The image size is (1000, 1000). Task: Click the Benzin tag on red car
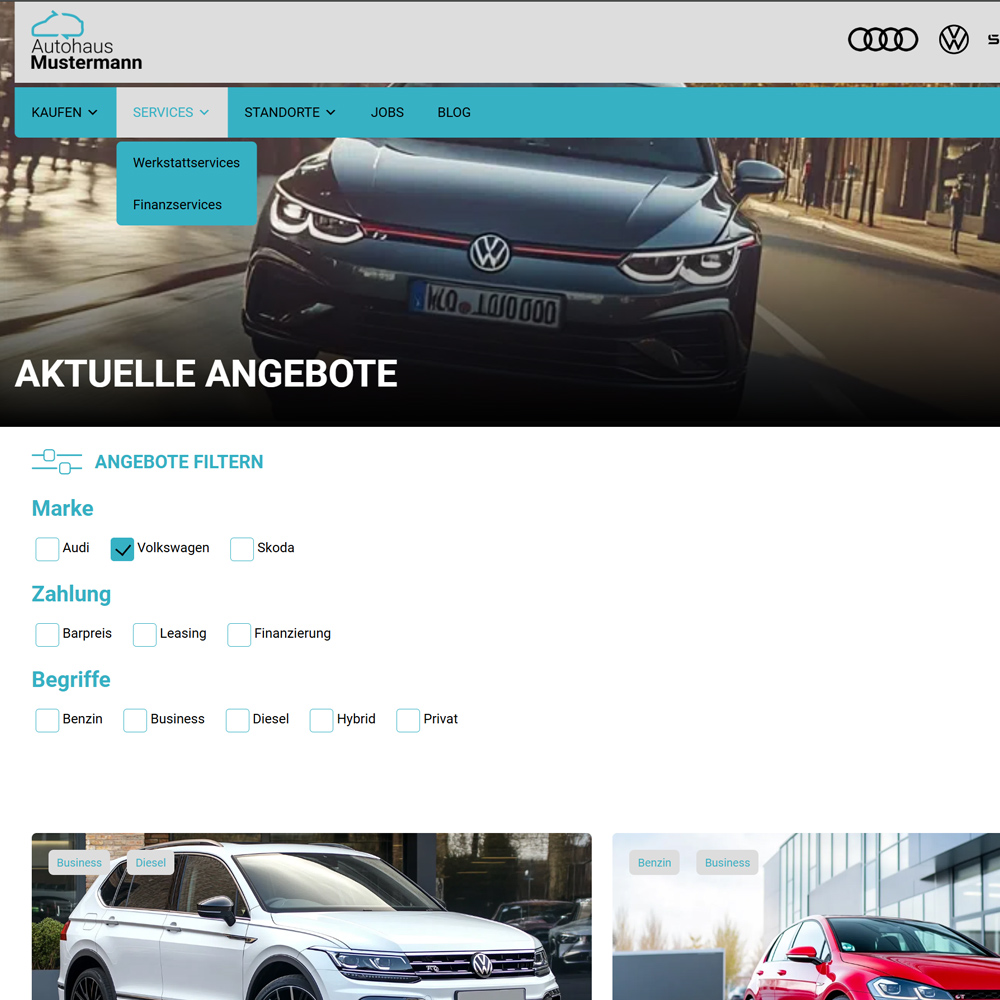654,863
